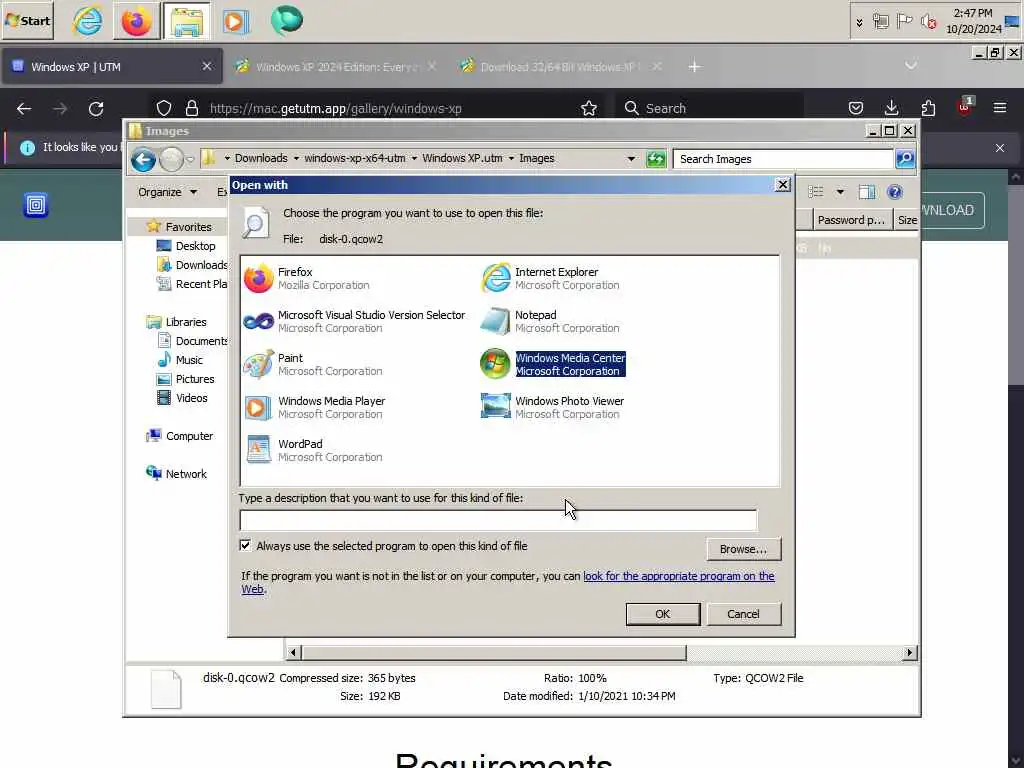Toggle 'Always use the selected program' checkbox

pos(246,545)
